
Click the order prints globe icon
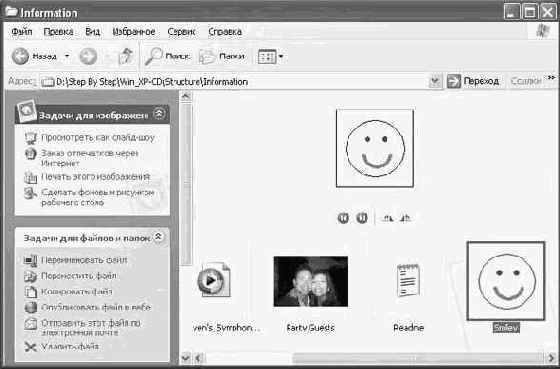coord(30,154)
